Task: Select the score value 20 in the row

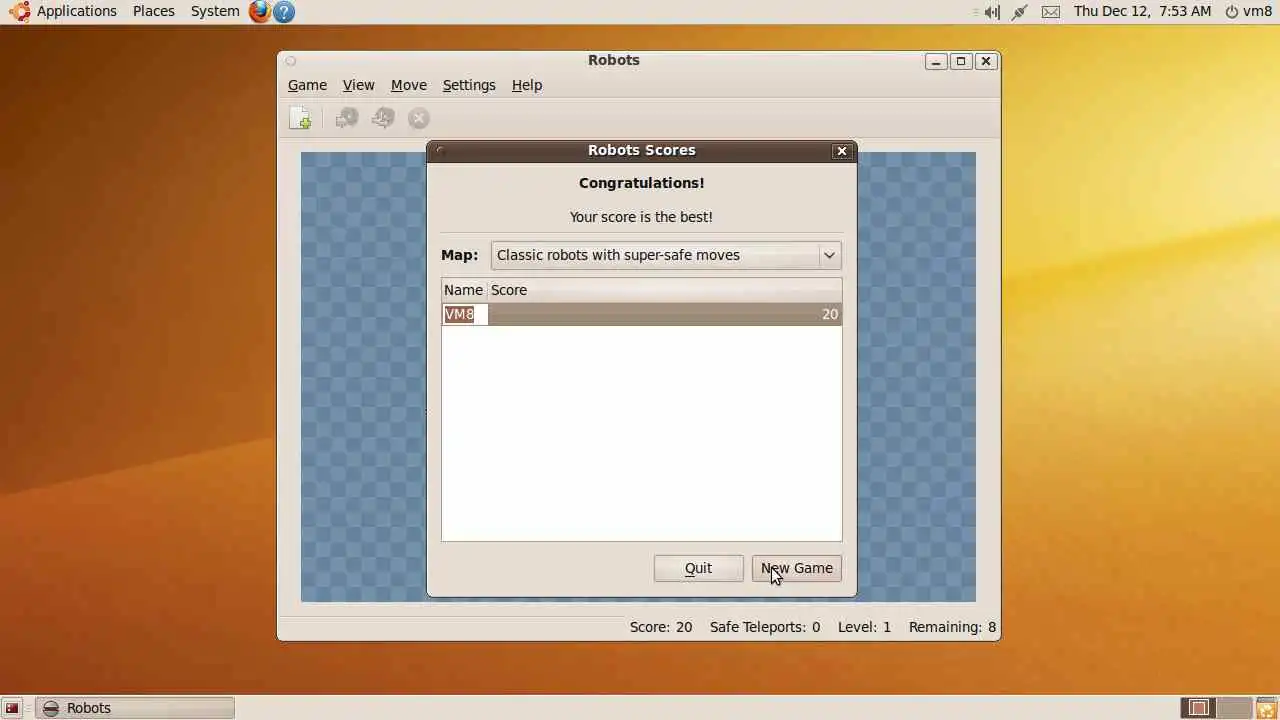Action: click(x=830, y=314)
